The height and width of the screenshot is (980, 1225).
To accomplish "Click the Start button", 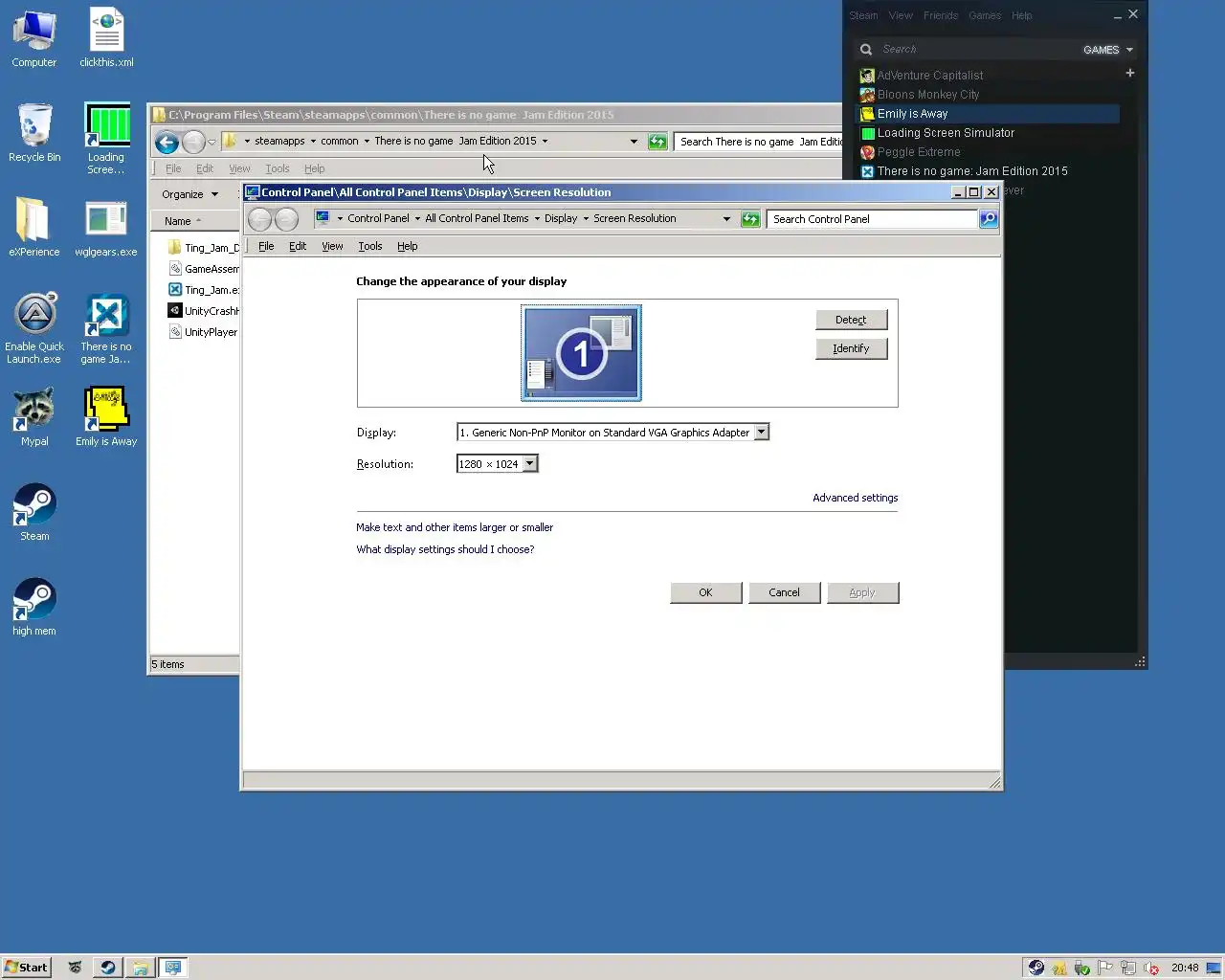I will [26, 968].
